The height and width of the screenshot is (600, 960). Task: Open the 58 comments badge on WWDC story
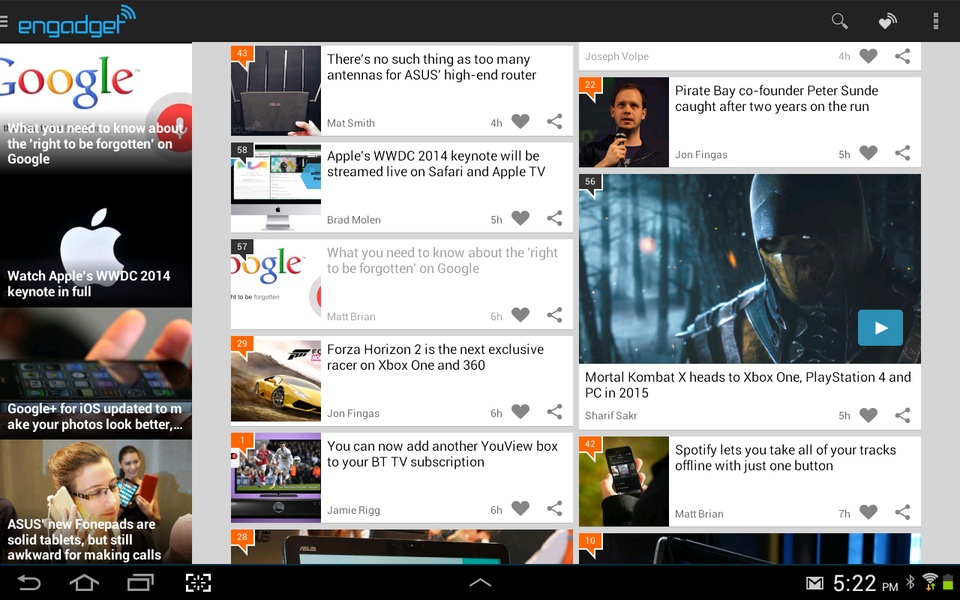click(x=242, y=152)
